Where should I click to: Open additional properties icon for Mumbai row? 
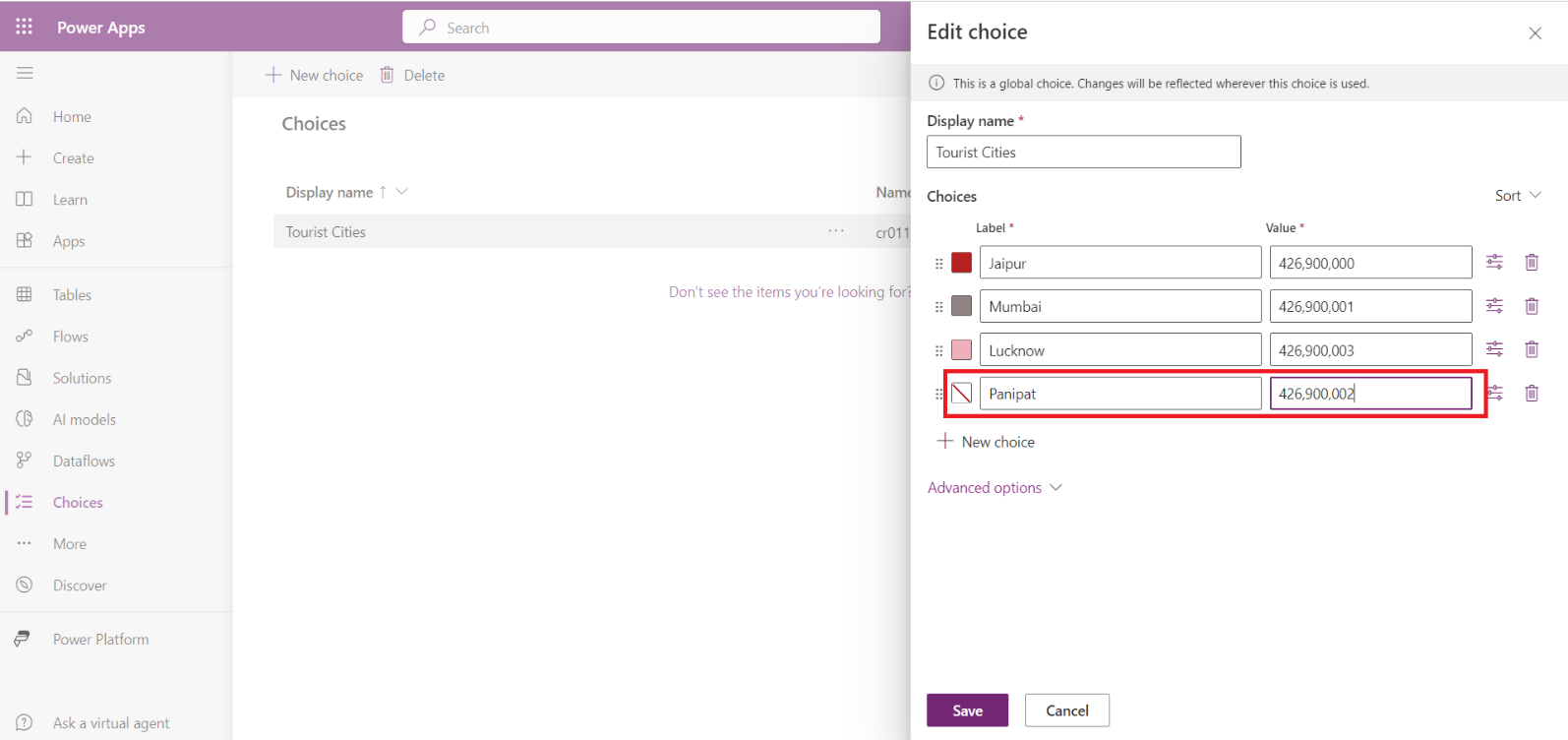[x=1494, y=306]
